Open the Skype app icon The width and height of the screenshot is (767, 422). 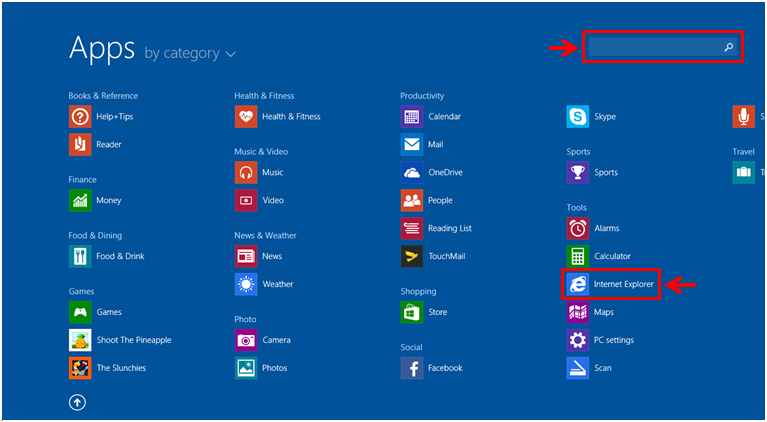pyautogui.click(x=577, y=117)
